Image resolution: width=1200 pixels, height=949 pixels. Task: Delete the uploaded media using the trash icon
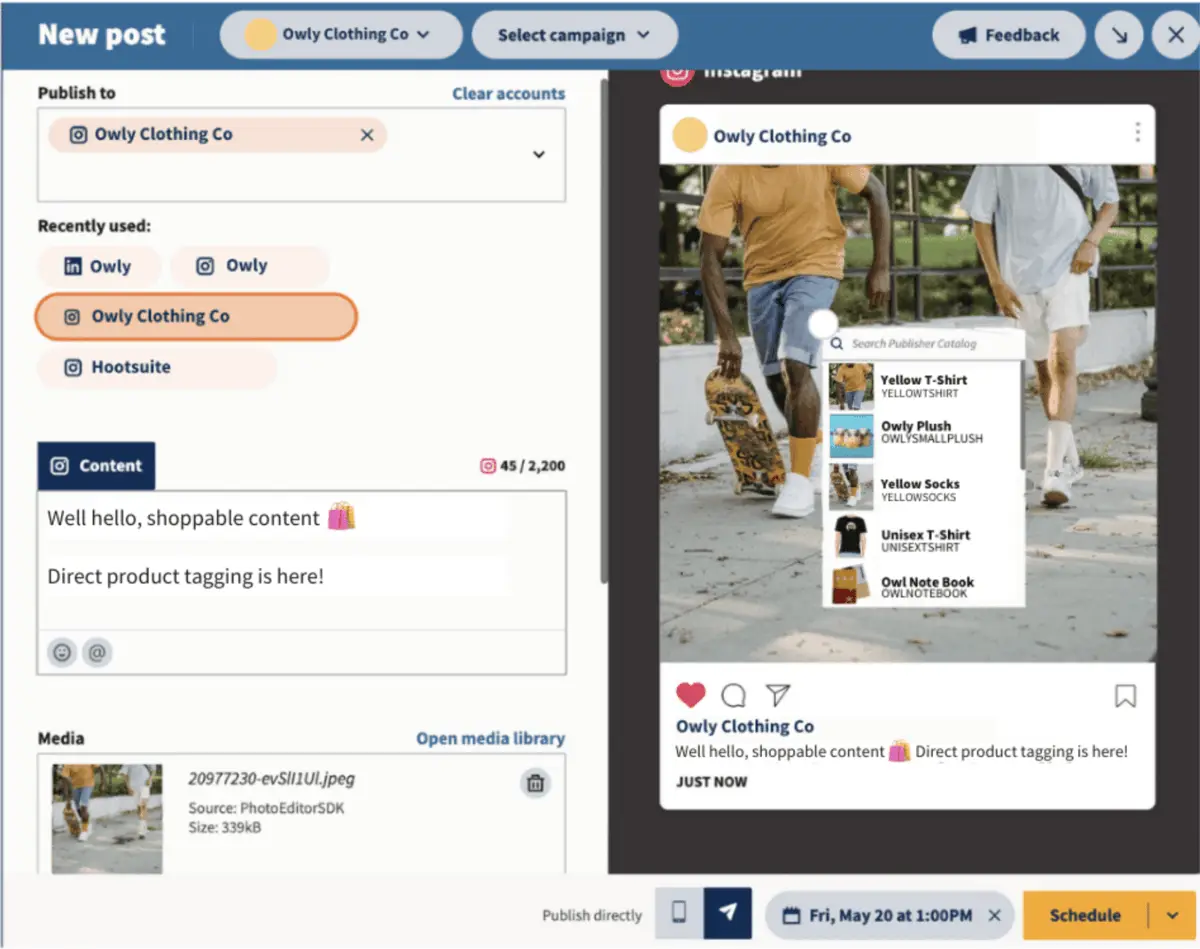(535, 783)
